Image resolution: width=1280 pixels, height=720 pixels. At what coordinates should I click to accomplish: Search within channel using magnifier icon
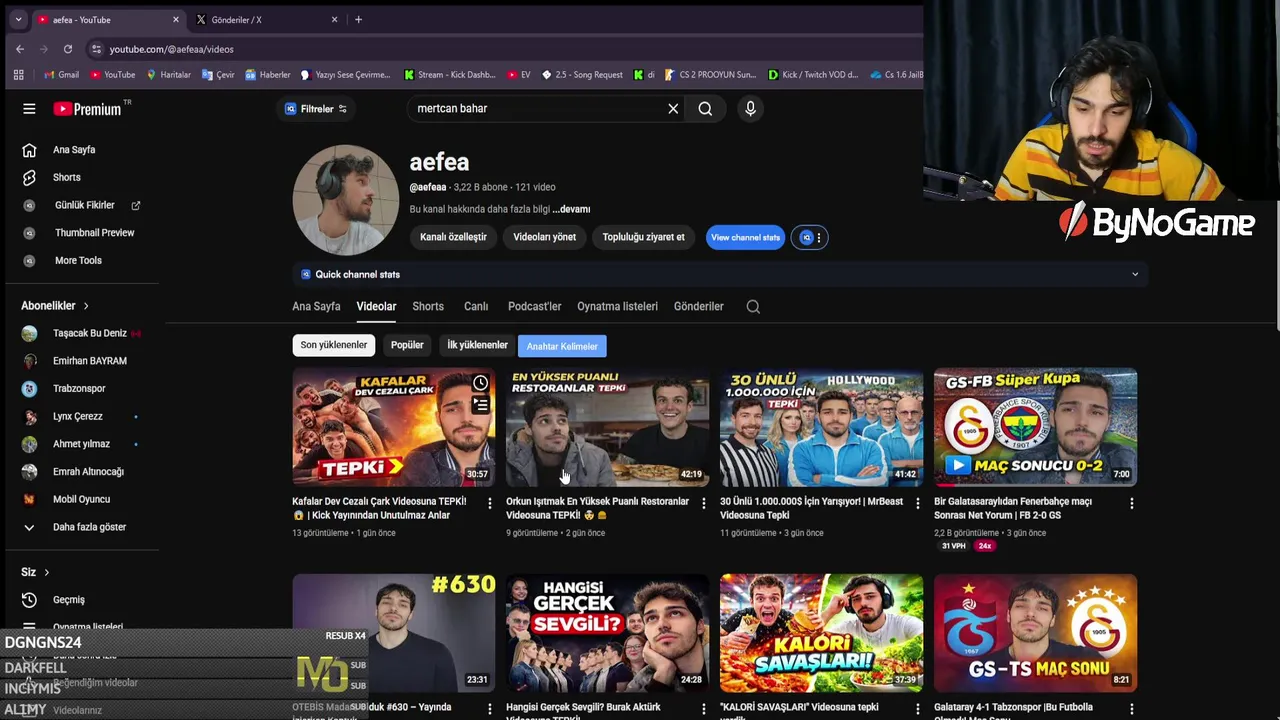coord(753,307)
